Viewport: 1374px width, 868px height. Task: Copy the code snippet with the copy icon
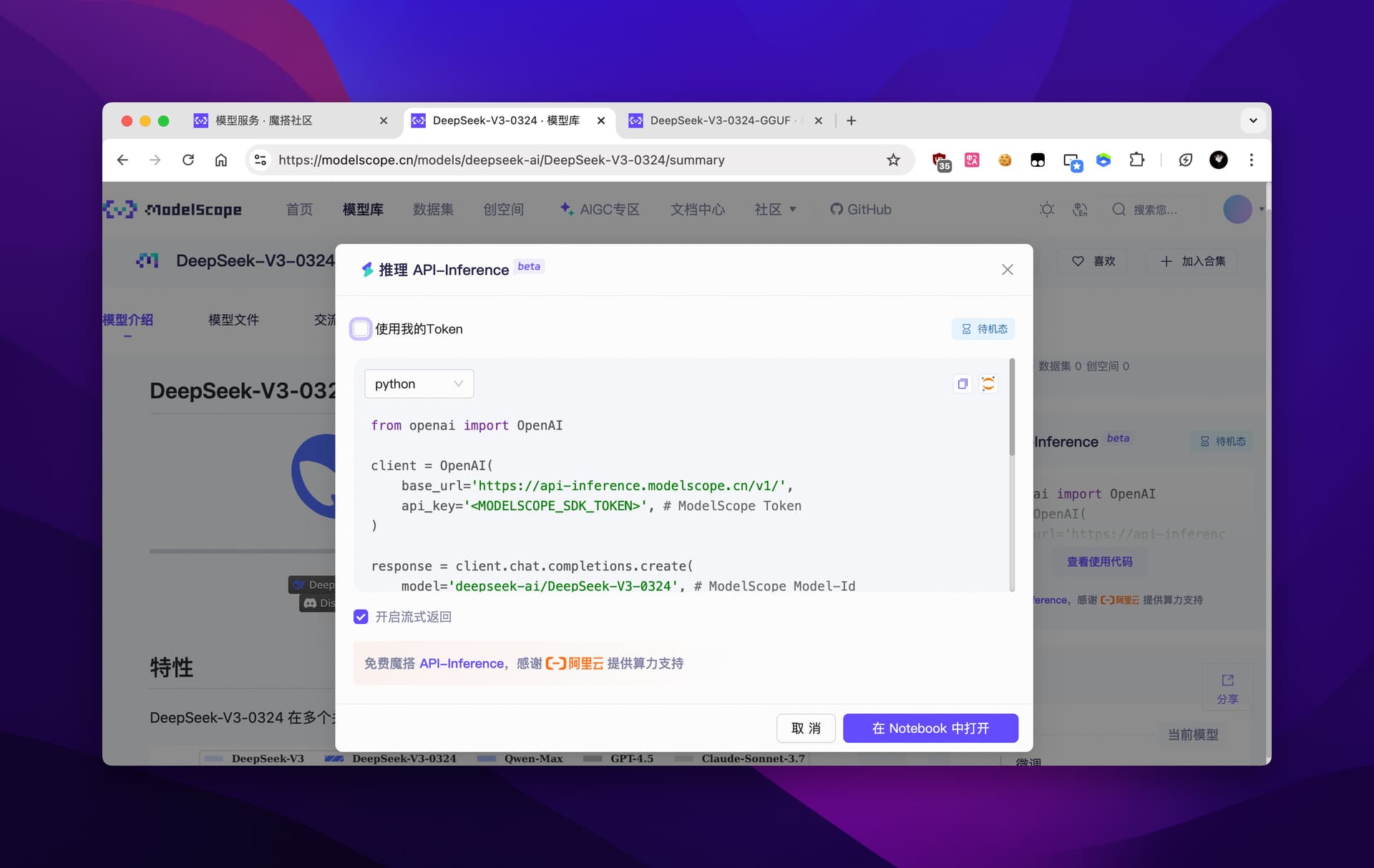click(x=963, y=384)
